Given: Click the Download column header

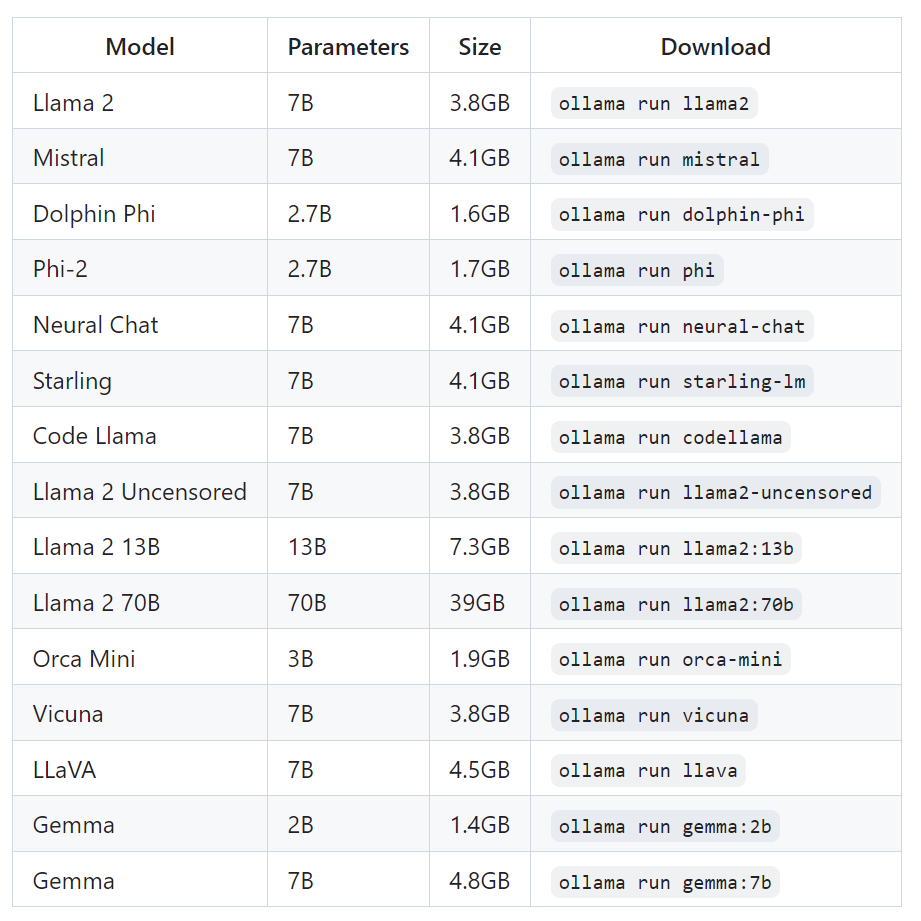Looking at the screenshot, I should [715, 47].
